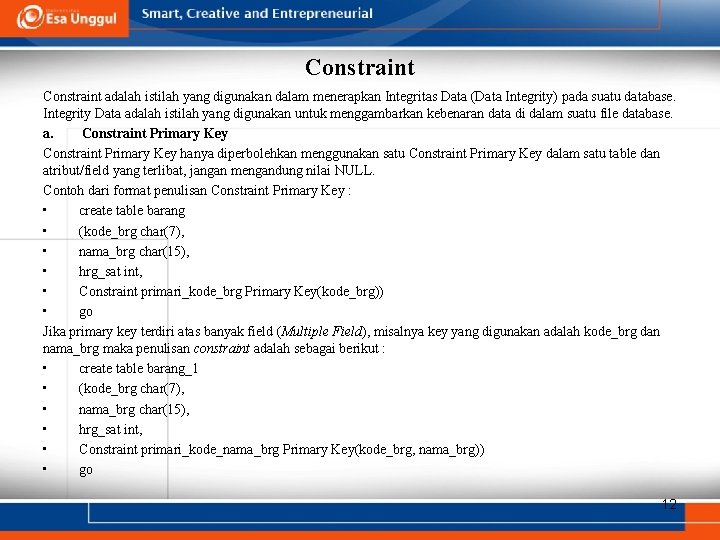Click sentence starting 'Contoh dari format penulisan'

pos(197,191)
